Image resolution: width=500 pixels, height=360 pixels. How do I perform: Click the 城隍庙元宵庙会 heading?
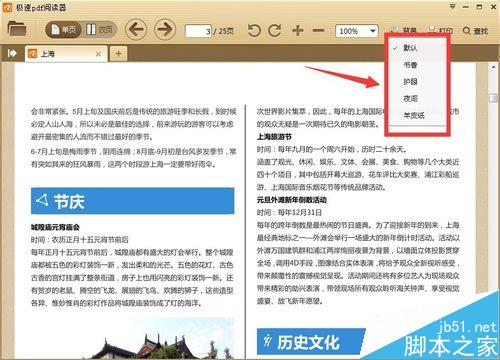click(x=55, y=227)
